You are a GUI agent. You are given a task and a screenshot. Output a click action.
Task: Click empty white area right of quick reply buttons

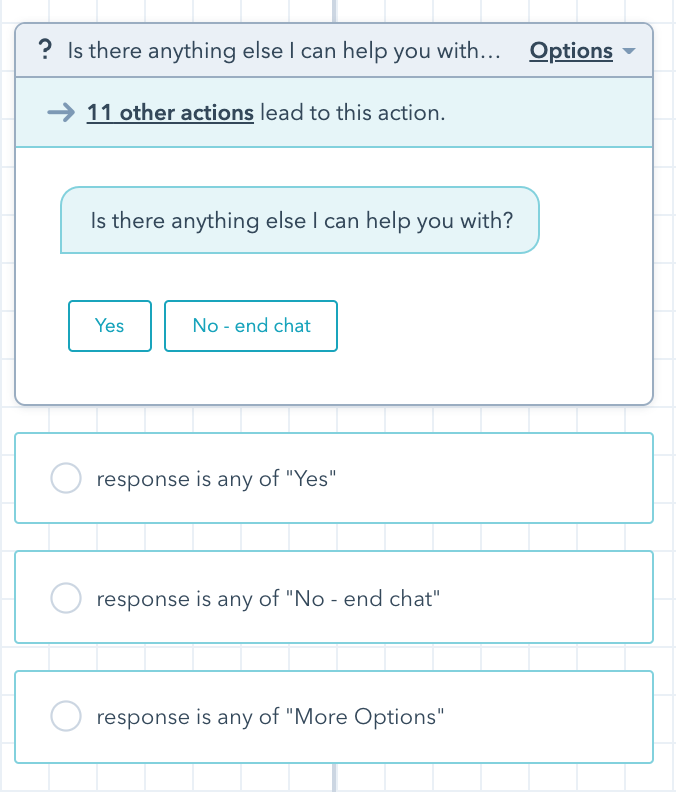pyautogui.click(x=490, y=327)
